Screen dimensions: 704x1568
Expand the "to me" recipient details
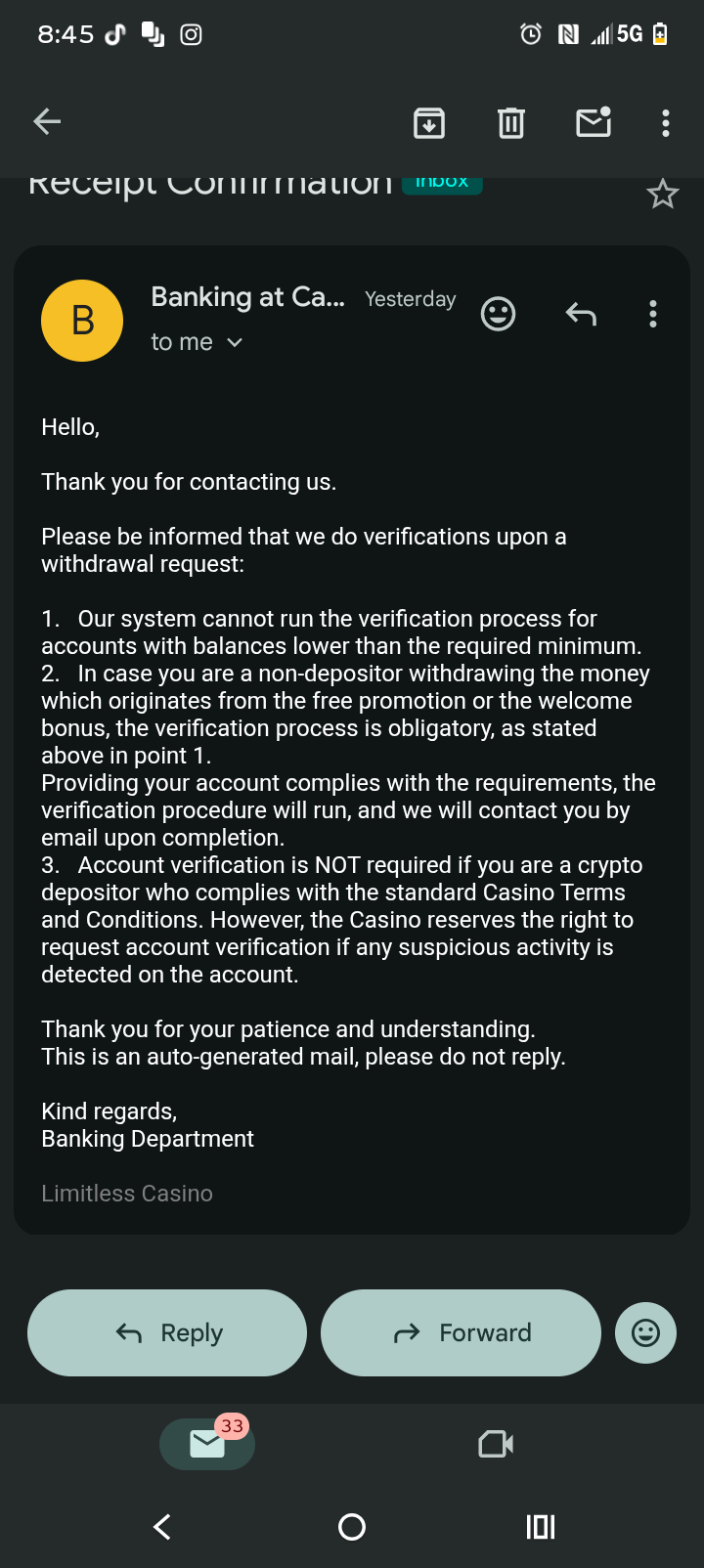pos(197,342)
